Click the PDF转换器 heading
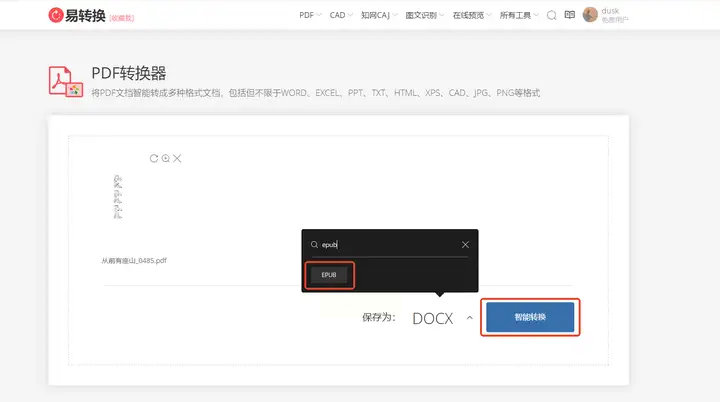 click(129, 73)
